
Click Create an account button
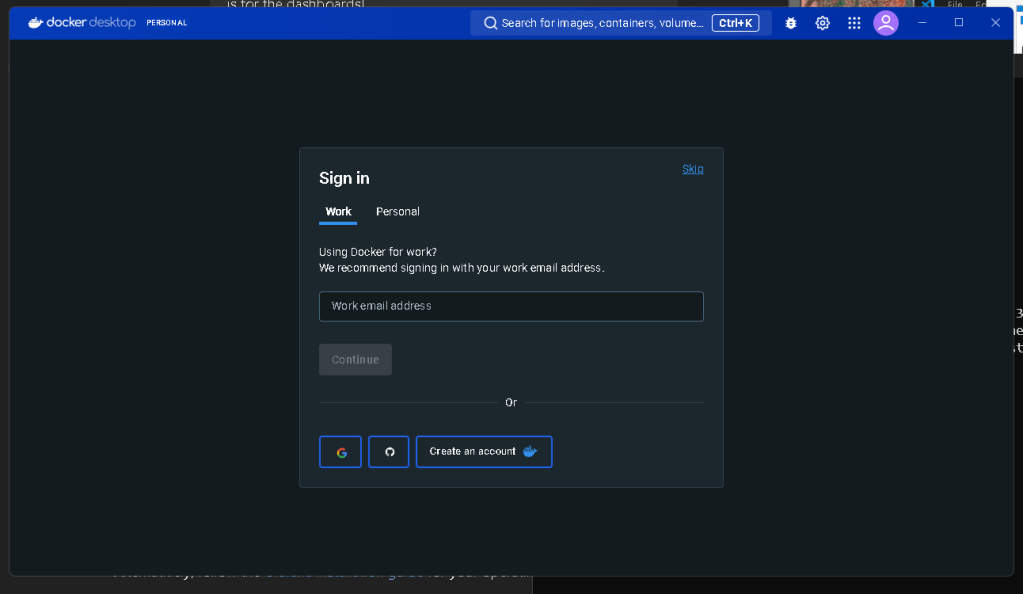click(483, 452)
